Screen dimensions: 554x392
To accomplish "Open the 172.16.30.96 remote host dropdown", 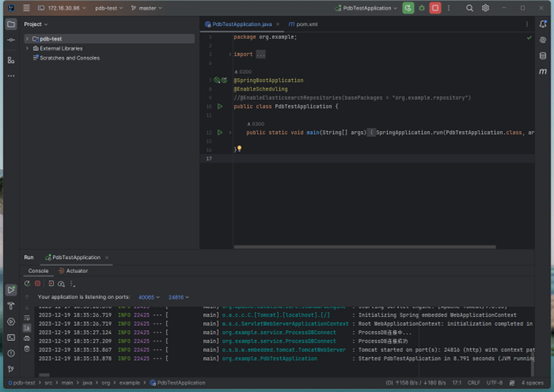I will pyautogui.click(x=62, y=8).
